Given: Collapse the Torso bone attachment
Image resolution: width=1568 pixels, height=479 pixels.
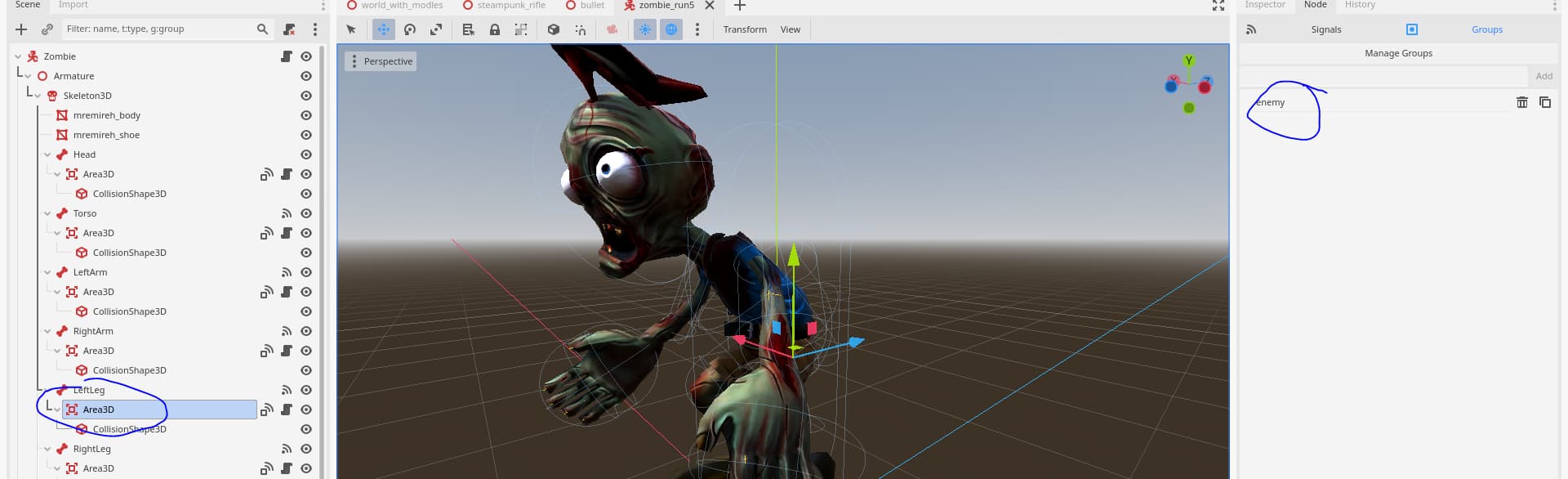Looking at the screenshot, I should point(47,213).
